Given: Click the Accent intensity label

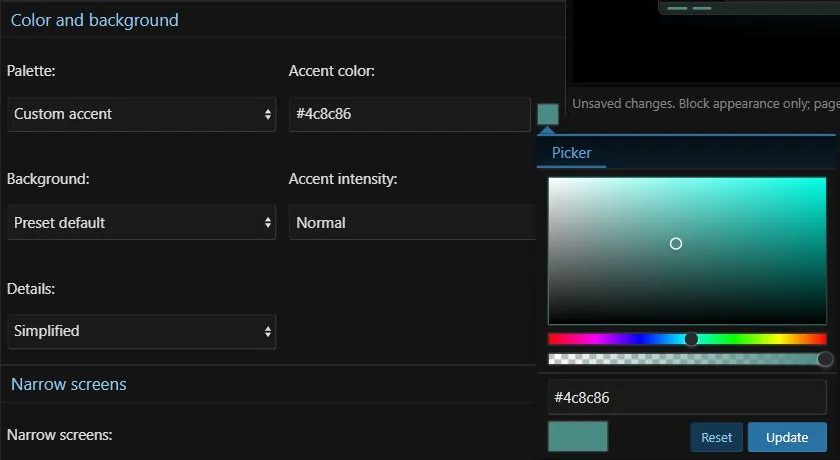Looking at the screenshot, I should pos(343,179).
